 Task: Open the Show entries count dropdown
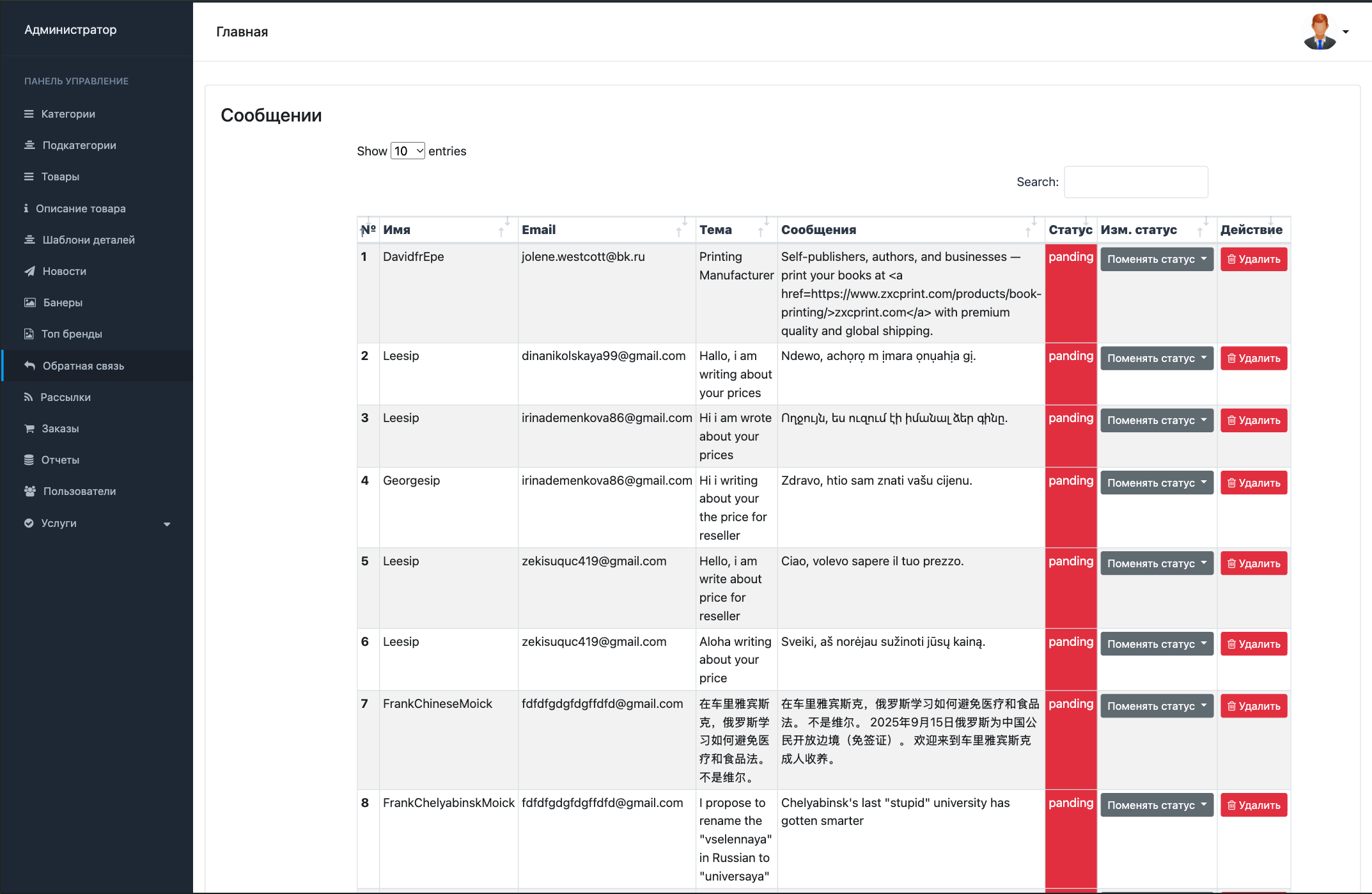(x=408, y=151)
